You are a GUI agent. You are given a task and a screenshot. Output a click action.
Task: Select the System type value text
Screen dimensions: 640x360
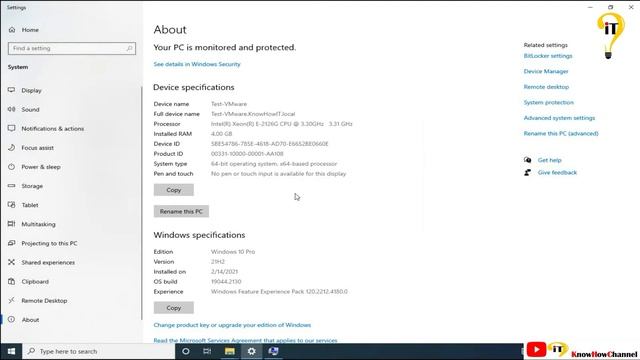(274, 164)
